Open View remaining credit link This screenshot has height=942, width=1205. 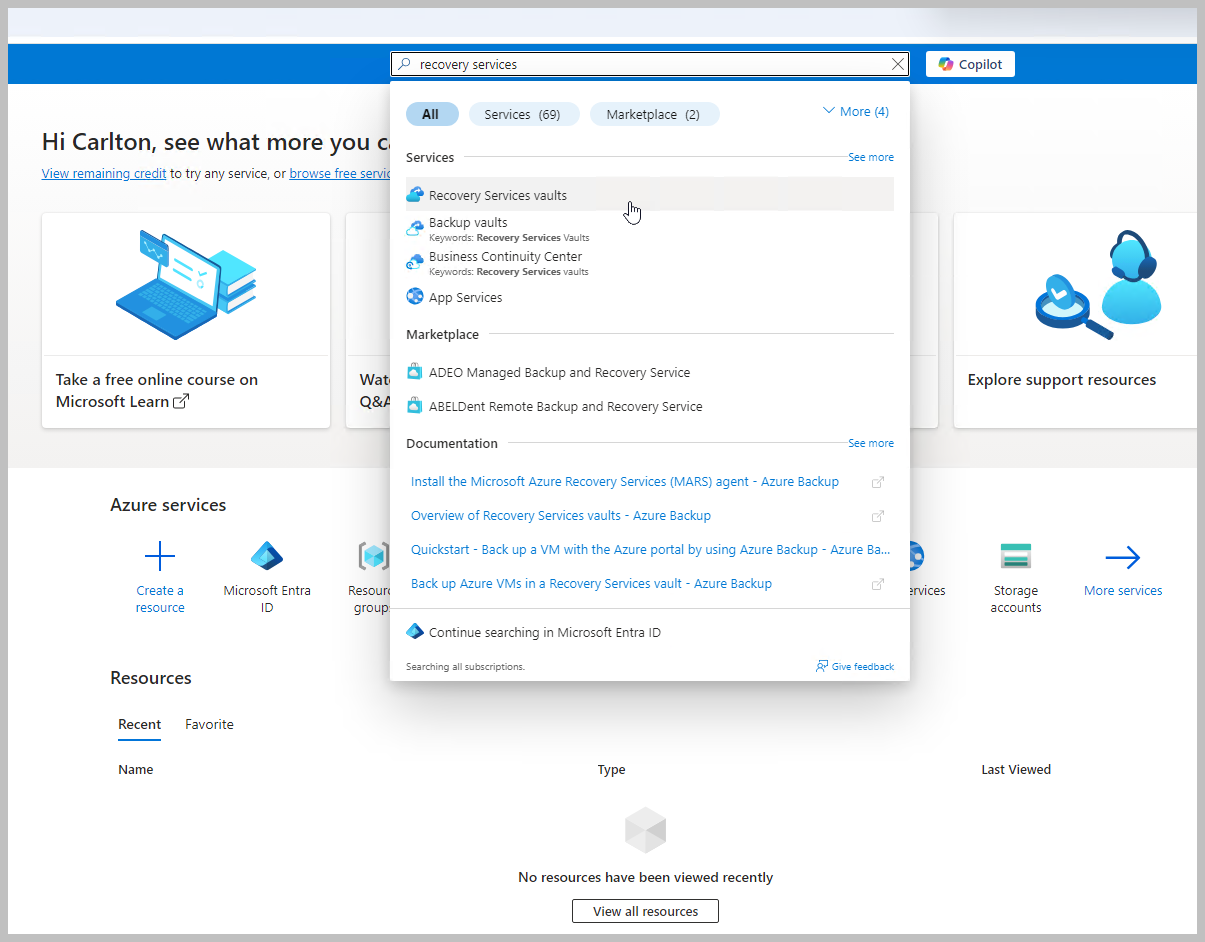coord(104,173)
